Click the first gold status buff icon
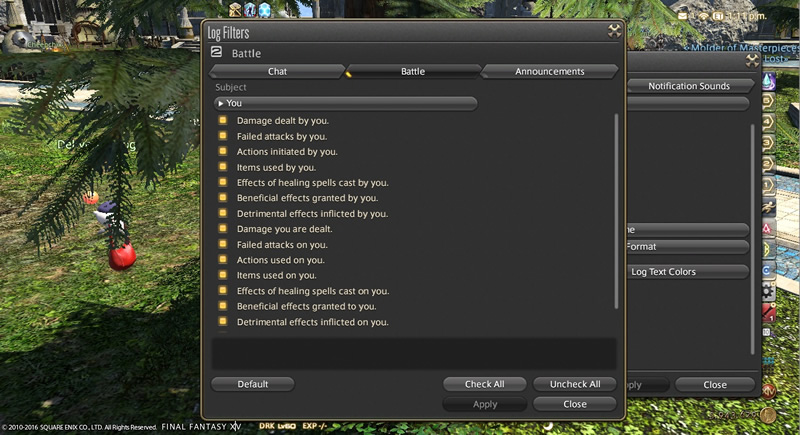The image size is (800, 435). click(x=235, y=9)
